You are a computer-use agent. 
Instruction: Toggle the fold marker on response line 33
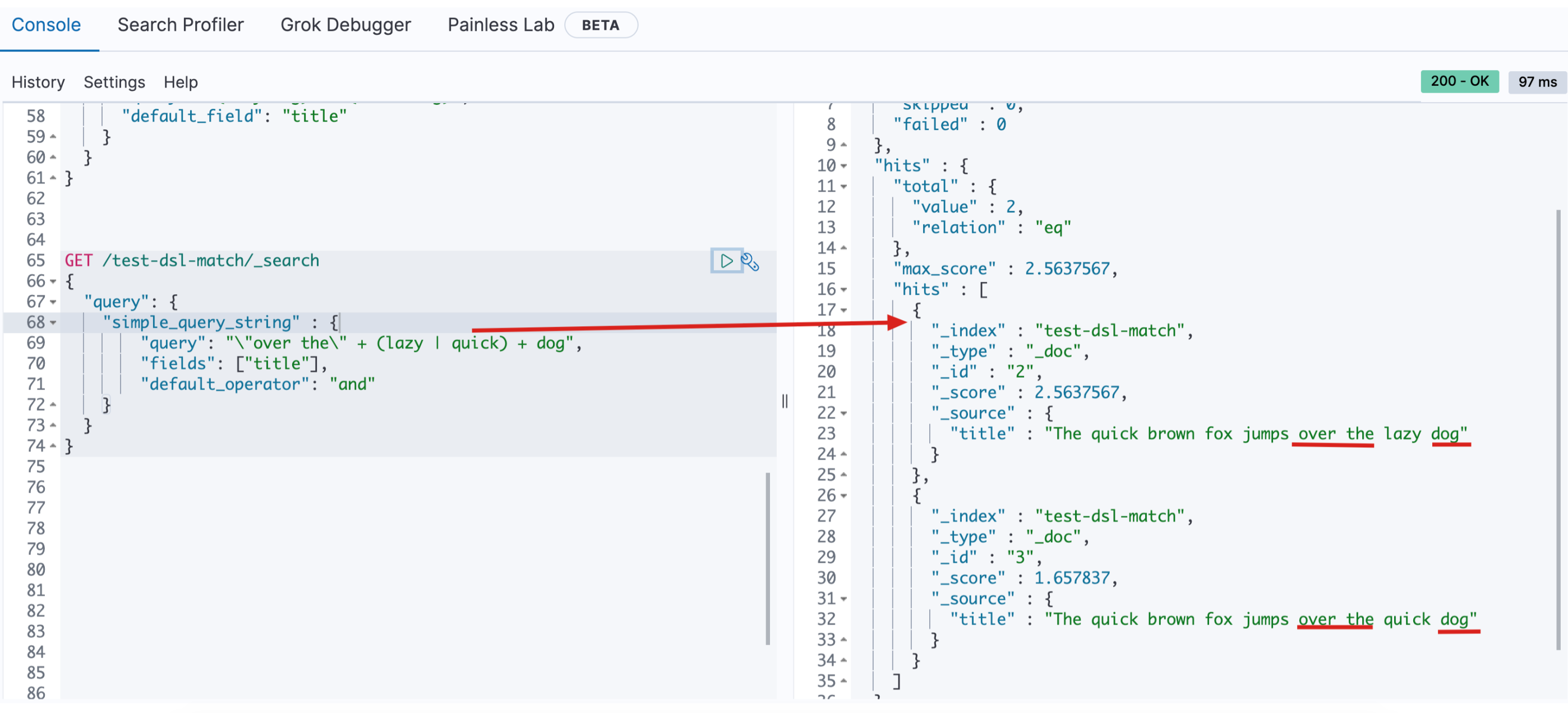pyautogui.click(x=843, y=640)
